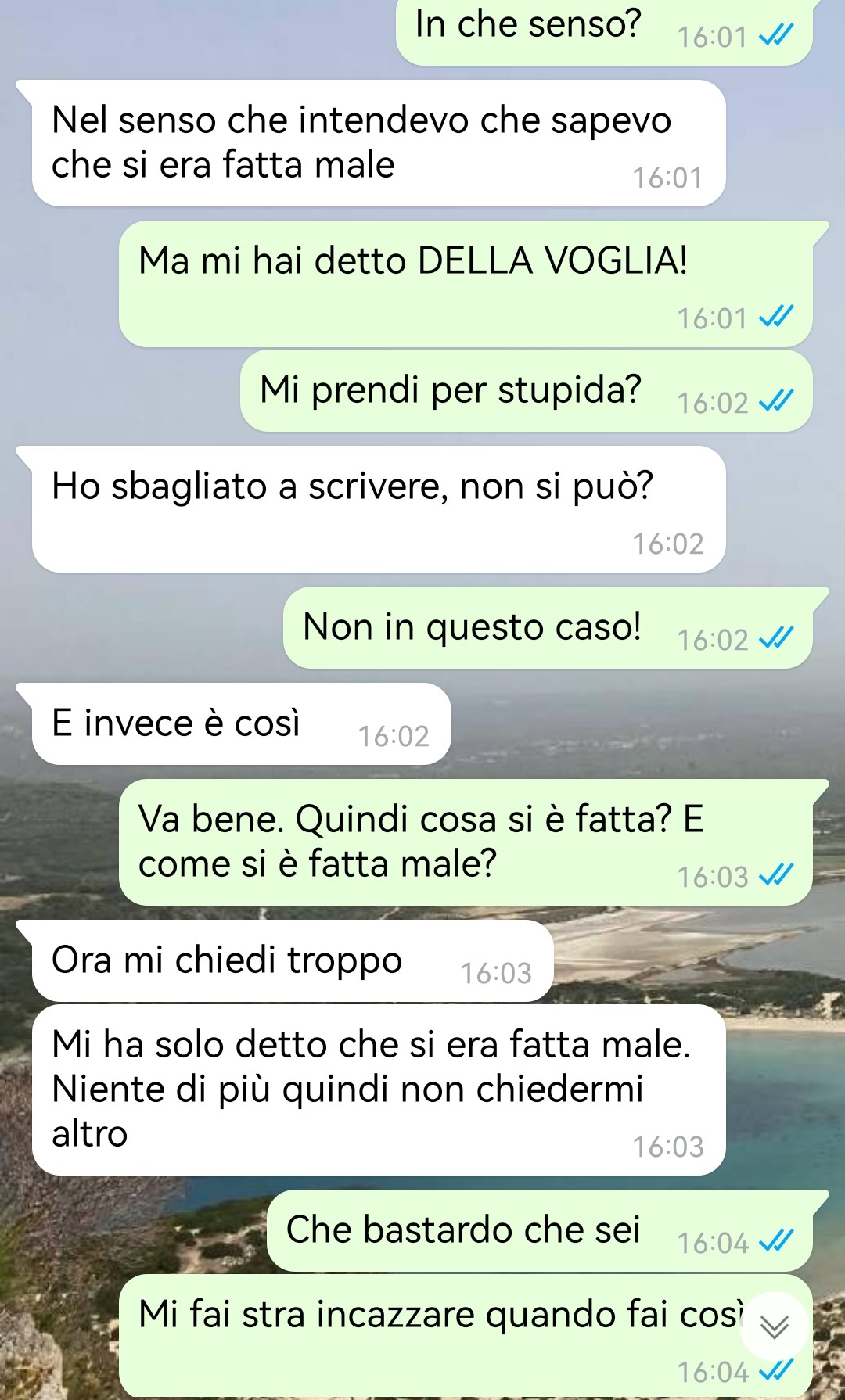Screen dimensions: 845x1400
Task: Select the 'Ora mi chiedi troppo' message
Action: point(293,960)
